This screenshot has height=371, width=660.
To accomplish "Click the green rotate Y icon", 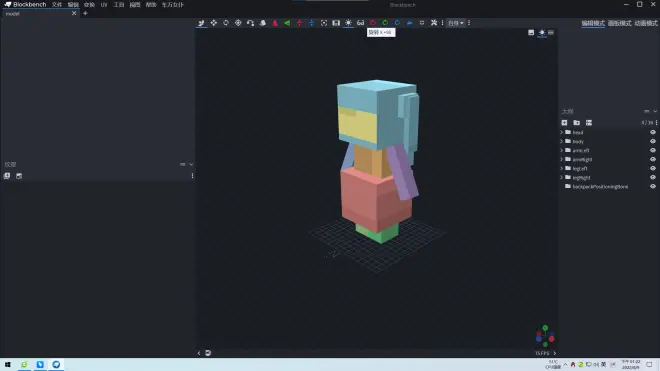I will tap(385, 23).
